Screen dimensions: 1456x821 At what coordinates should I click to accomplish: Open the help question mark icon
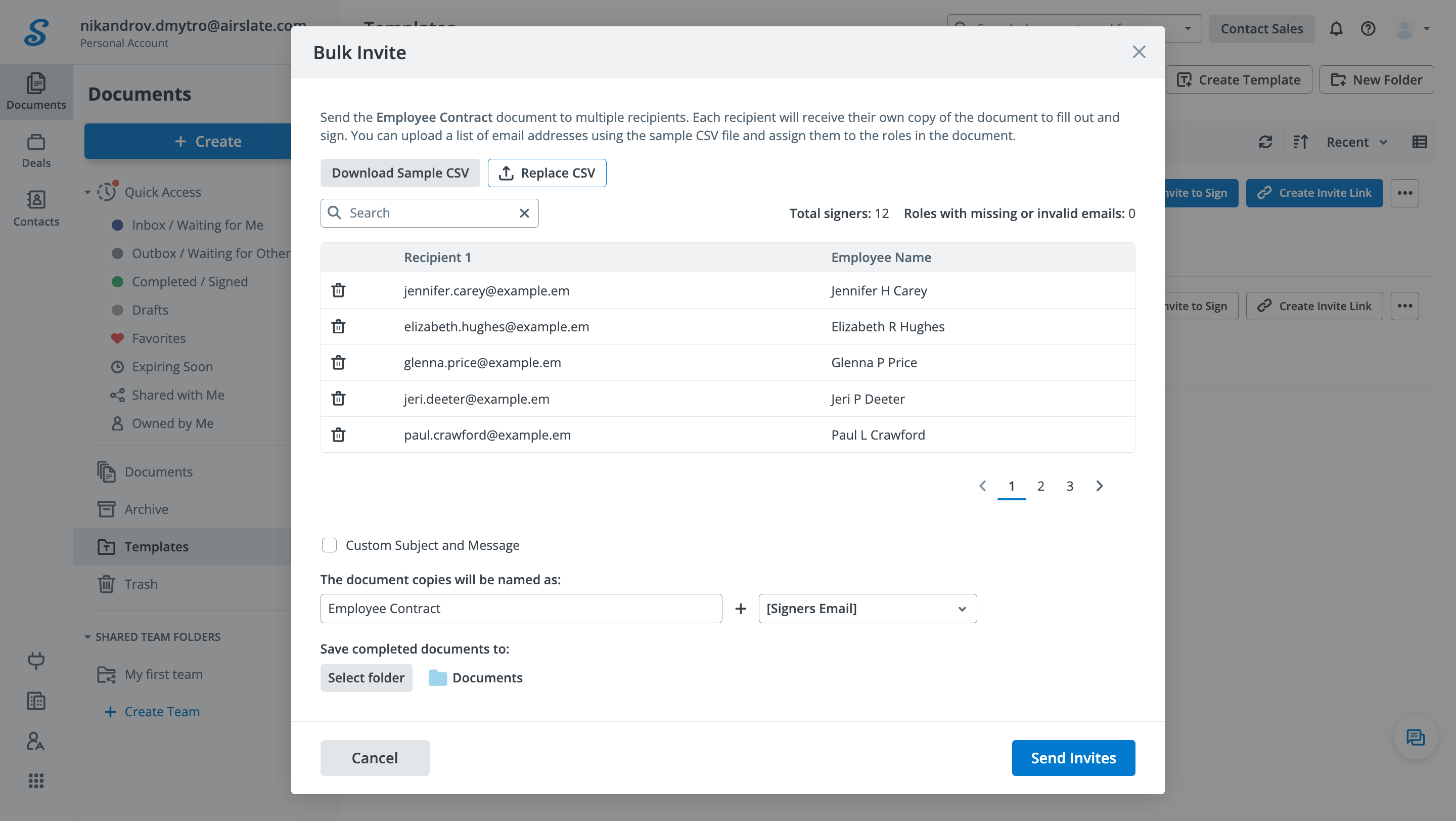(1368, 29)
